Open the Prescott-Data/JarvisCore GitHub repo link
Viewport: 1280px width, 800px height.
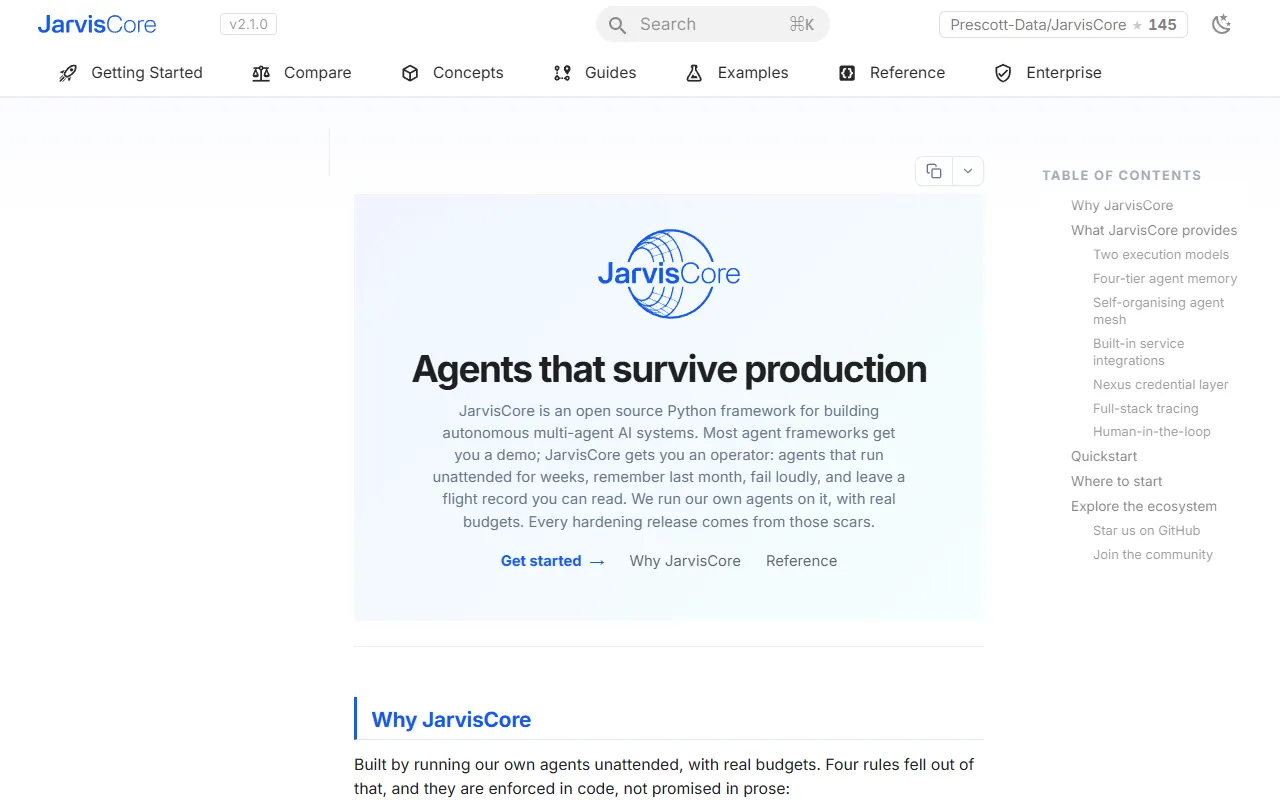click(1063, 25)
